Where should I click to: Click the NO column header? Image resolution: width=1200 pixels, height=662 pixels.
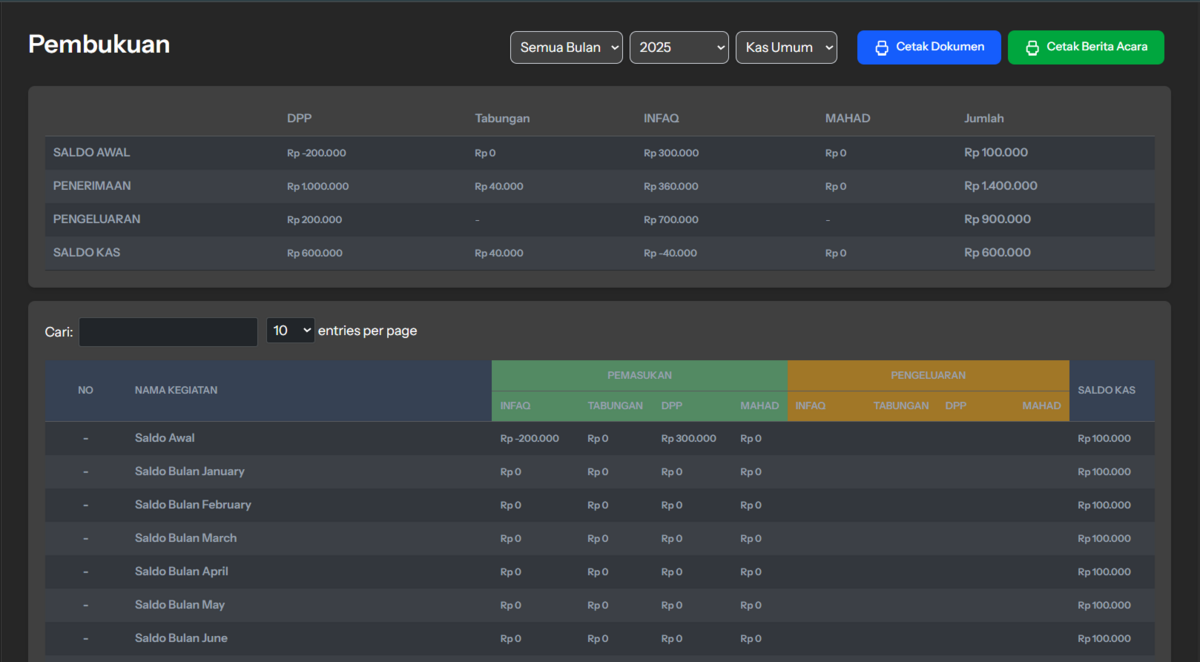(85, 390)
